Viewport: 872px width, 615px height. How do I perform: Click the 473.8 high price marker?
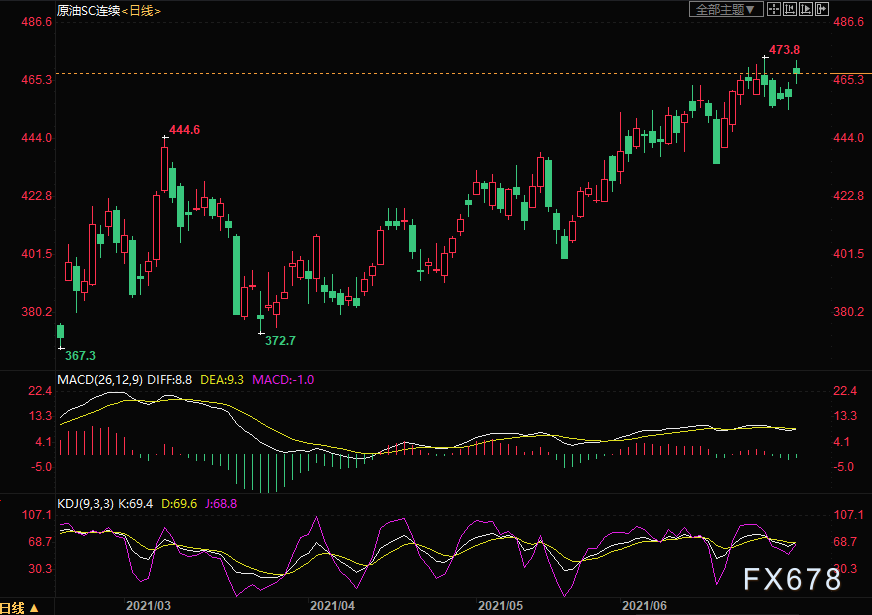784,49
